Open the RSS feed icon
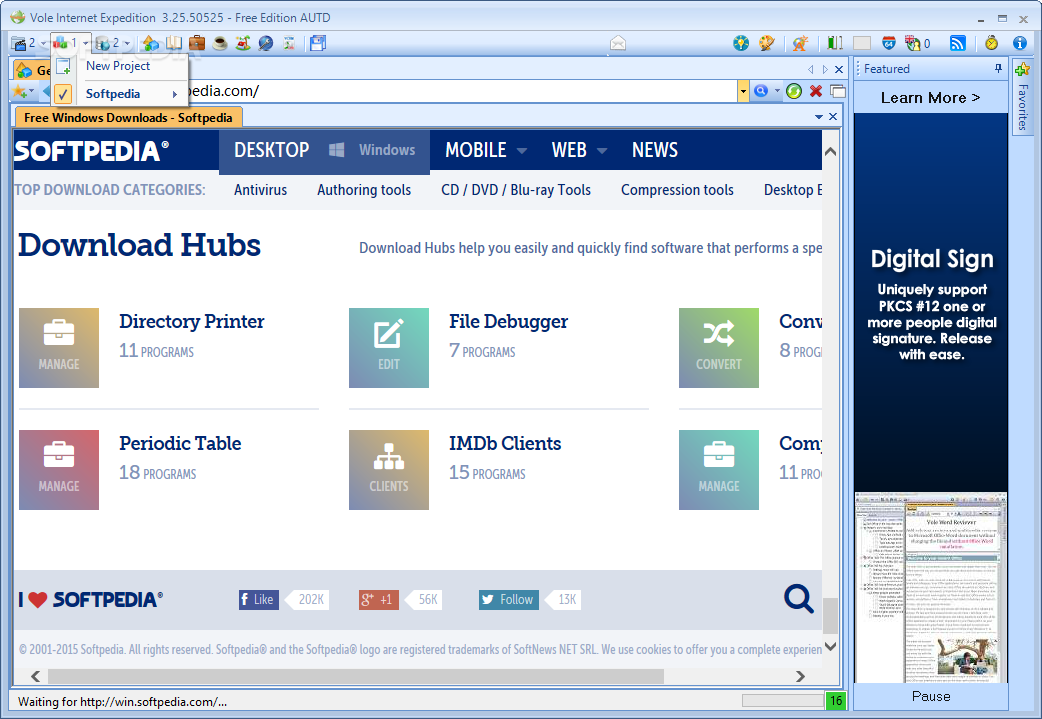Viewport: 1042px width, 719px height. pyautogui.click(x=958, y=43)
